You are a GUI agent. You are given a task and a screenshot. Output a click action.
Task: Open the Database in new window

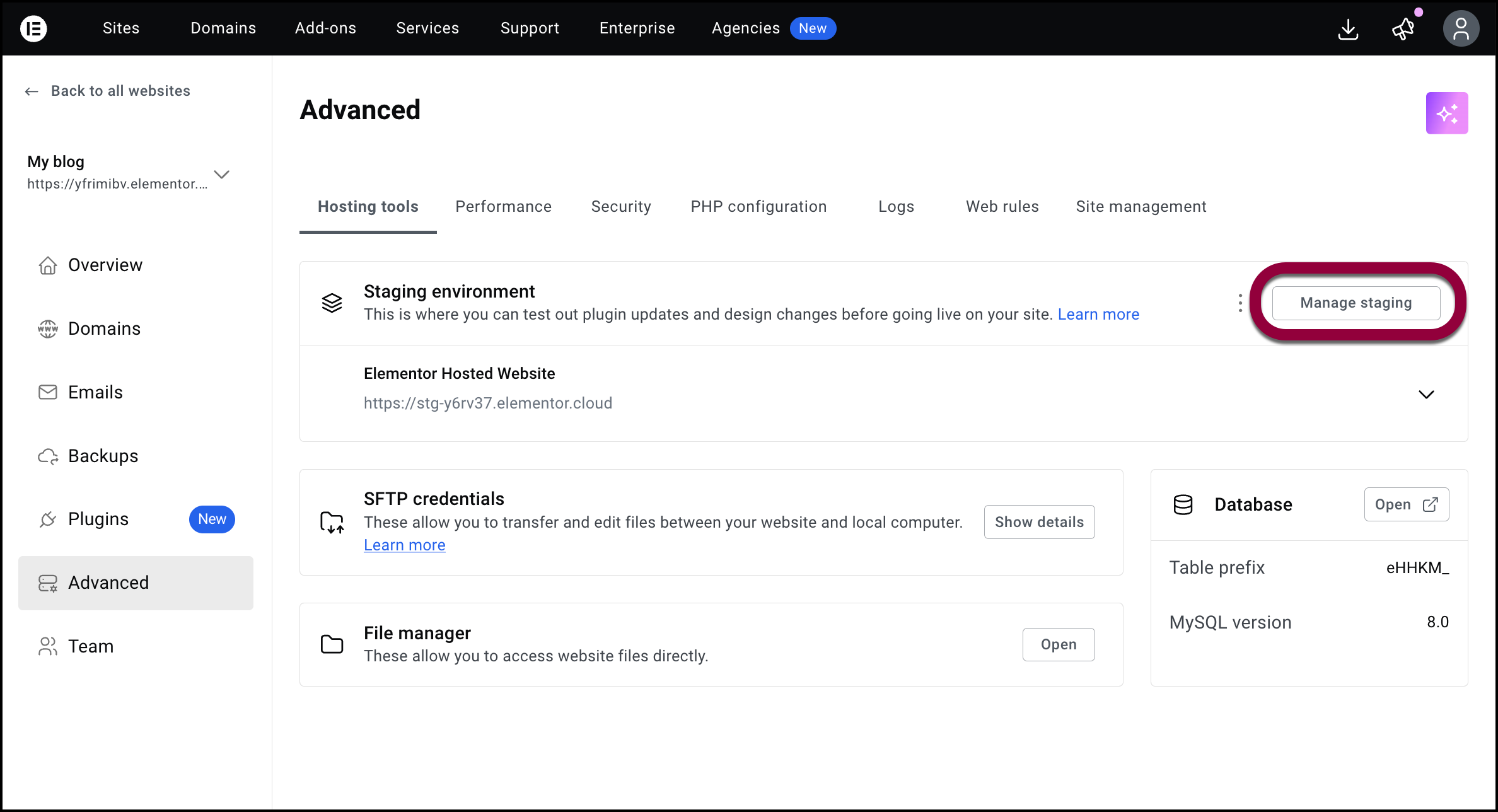click(1406, 504)
